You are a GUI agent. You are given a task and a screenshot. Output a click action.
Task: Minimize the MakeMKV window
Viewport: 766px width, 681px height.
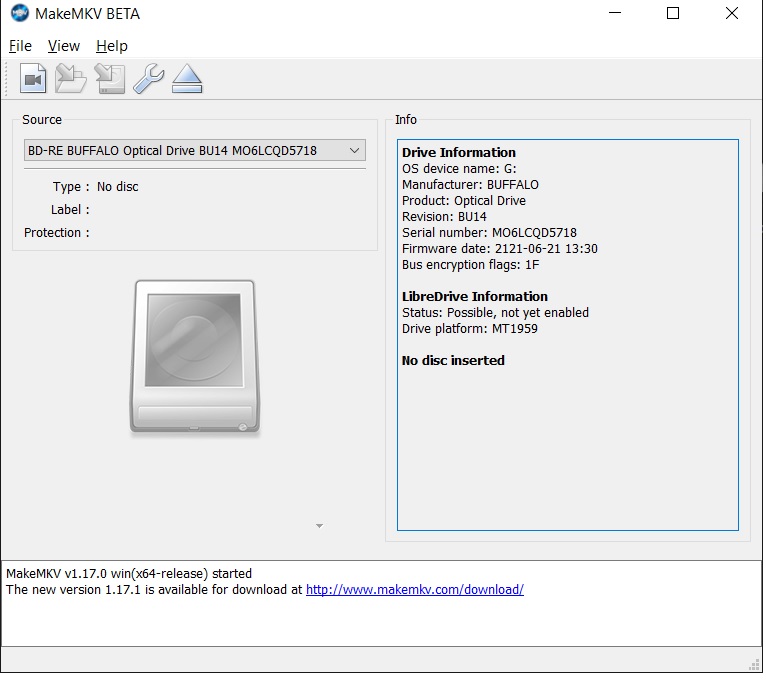point(615,13)
